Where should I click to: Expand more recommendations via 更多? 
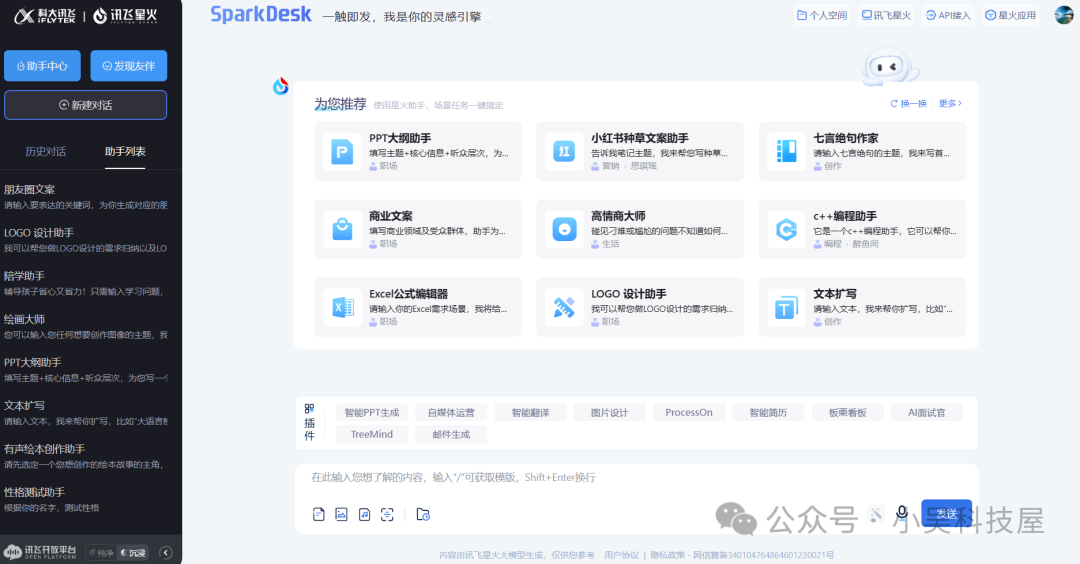tap(950, 103)
